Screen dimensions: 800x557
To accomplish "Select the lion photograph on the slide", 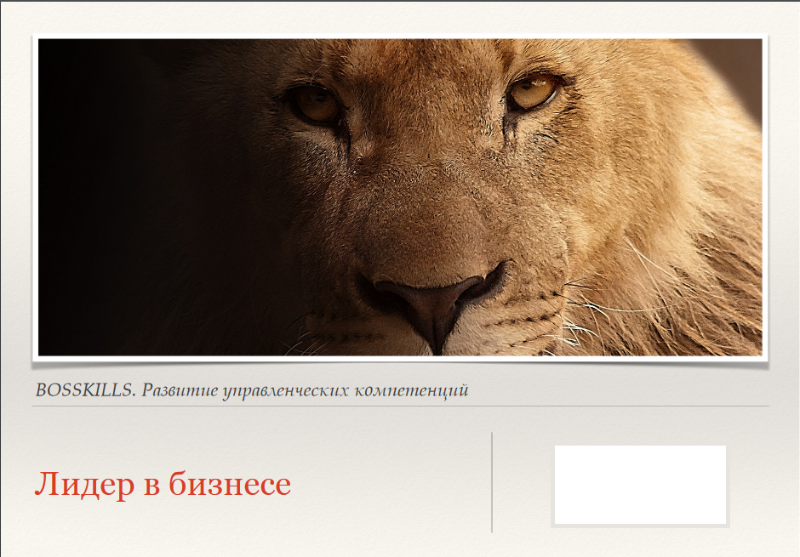I will (400, 197).
